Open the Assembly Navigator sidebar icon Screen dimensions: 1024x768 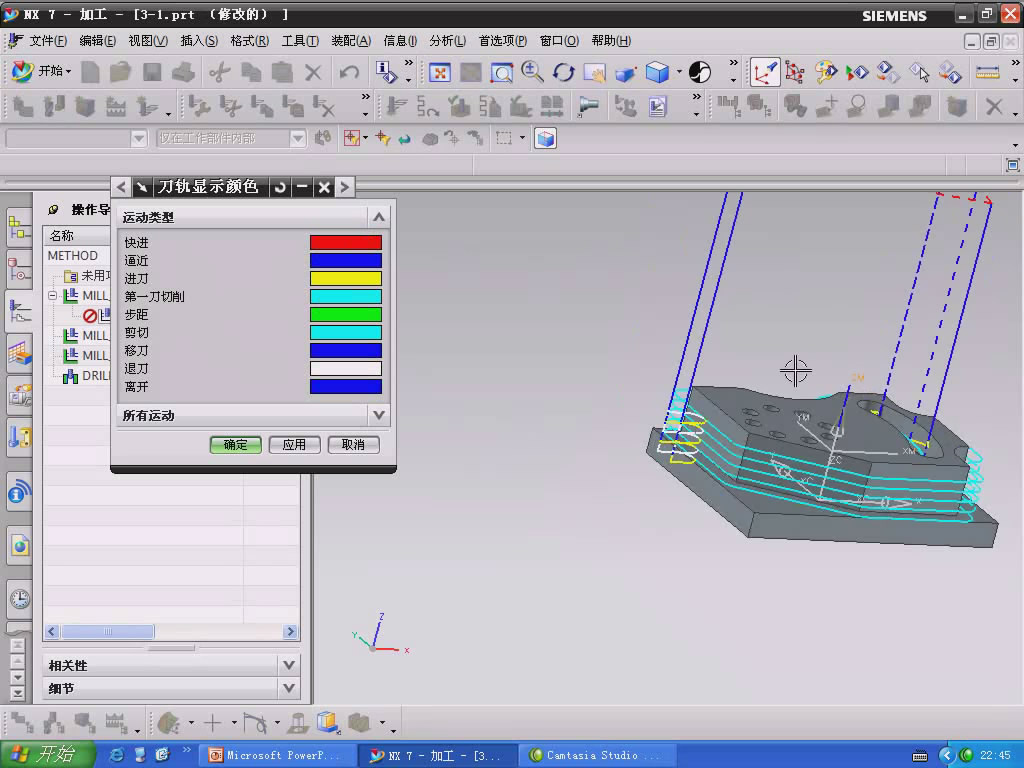tap(19, 227)
